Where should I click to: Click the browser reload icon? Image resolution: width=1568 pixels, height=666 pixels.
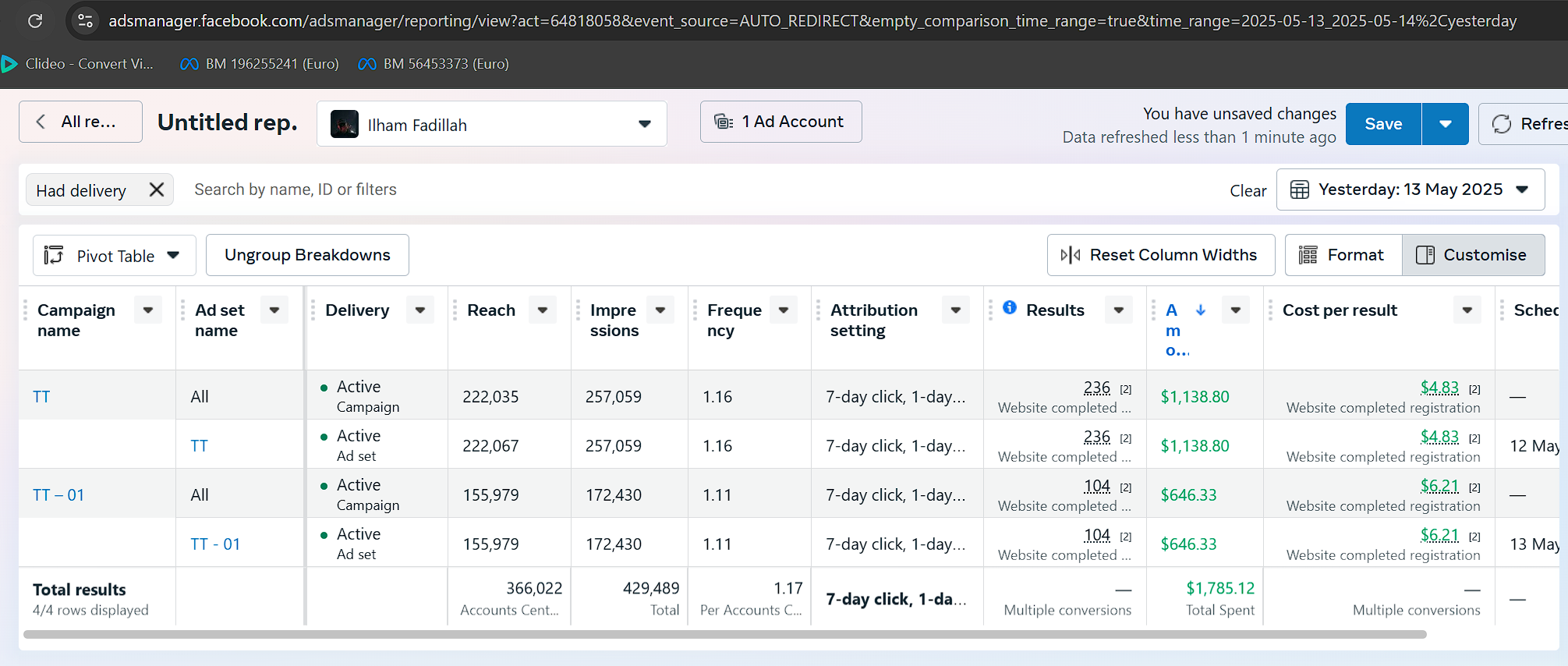click(x=35, y=21)
